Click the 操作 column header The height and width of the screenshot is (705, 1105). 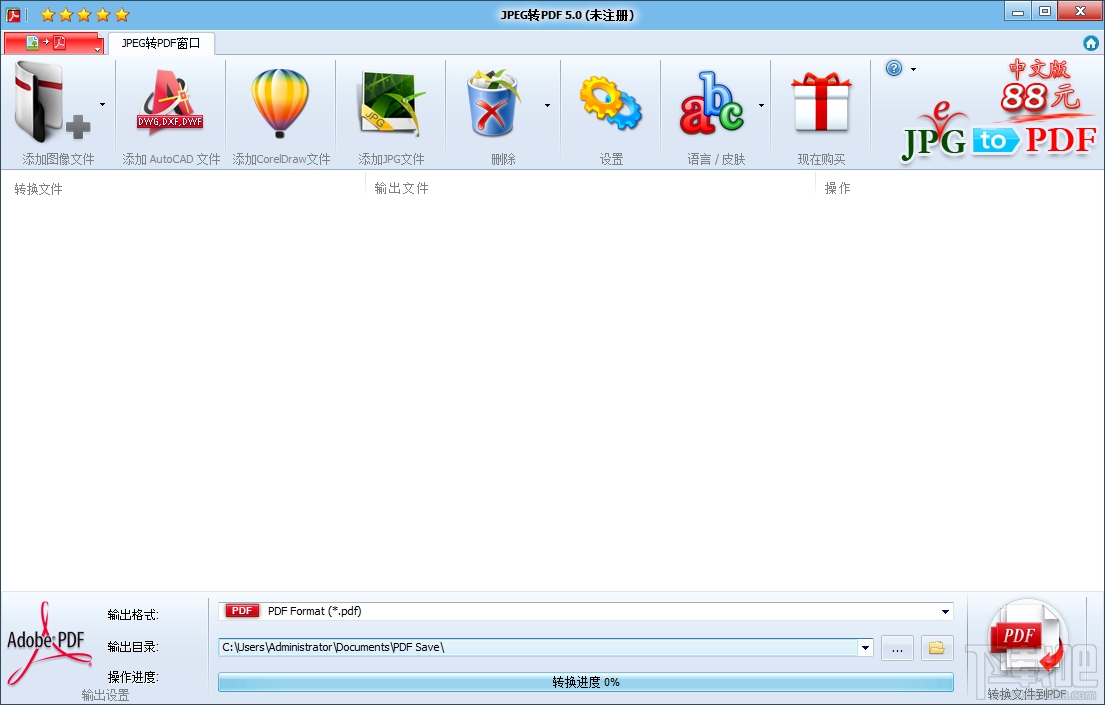(837, 188)
